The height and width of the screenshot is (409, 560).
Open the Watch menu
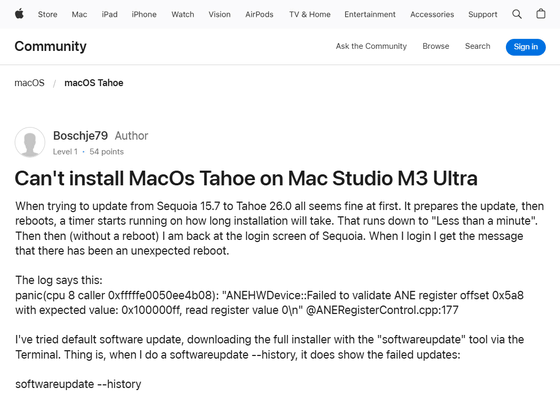(182, 15)
